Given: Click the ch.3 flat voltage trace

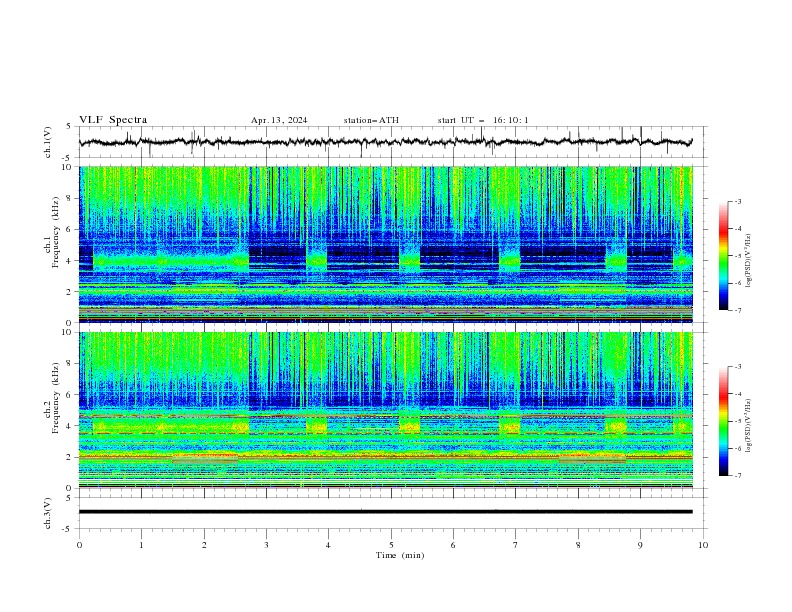Looking at the screenshot, I should [385, 512].
